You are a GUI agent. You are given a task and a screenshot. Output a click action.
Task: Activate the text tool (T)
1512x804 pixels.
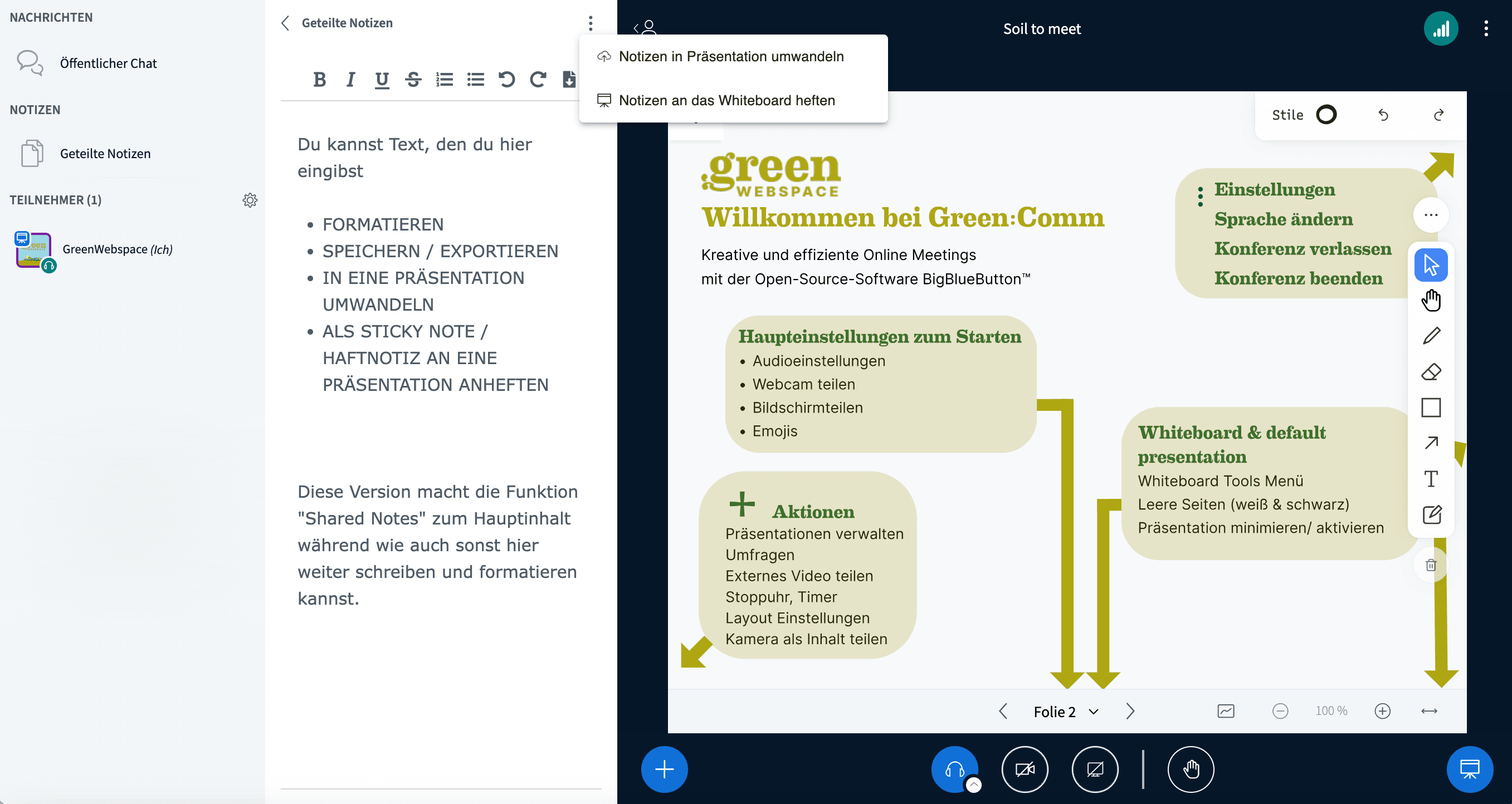[x=1431, y=479]
